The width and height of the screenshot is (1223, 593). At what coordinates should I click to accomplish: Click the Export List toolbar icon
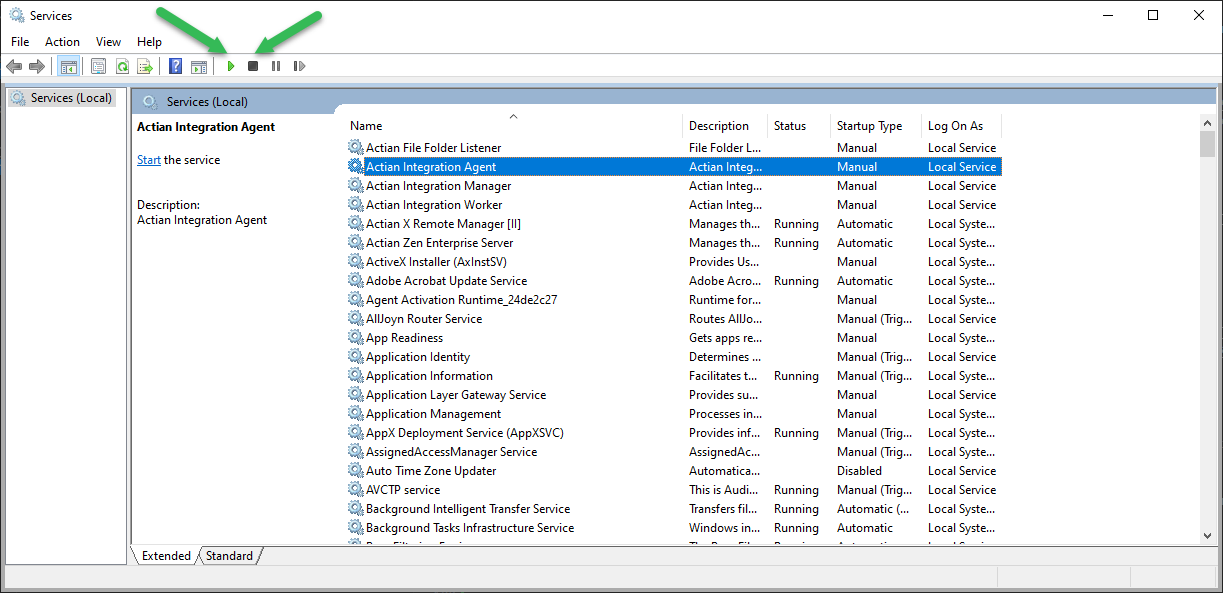(145, 66)
